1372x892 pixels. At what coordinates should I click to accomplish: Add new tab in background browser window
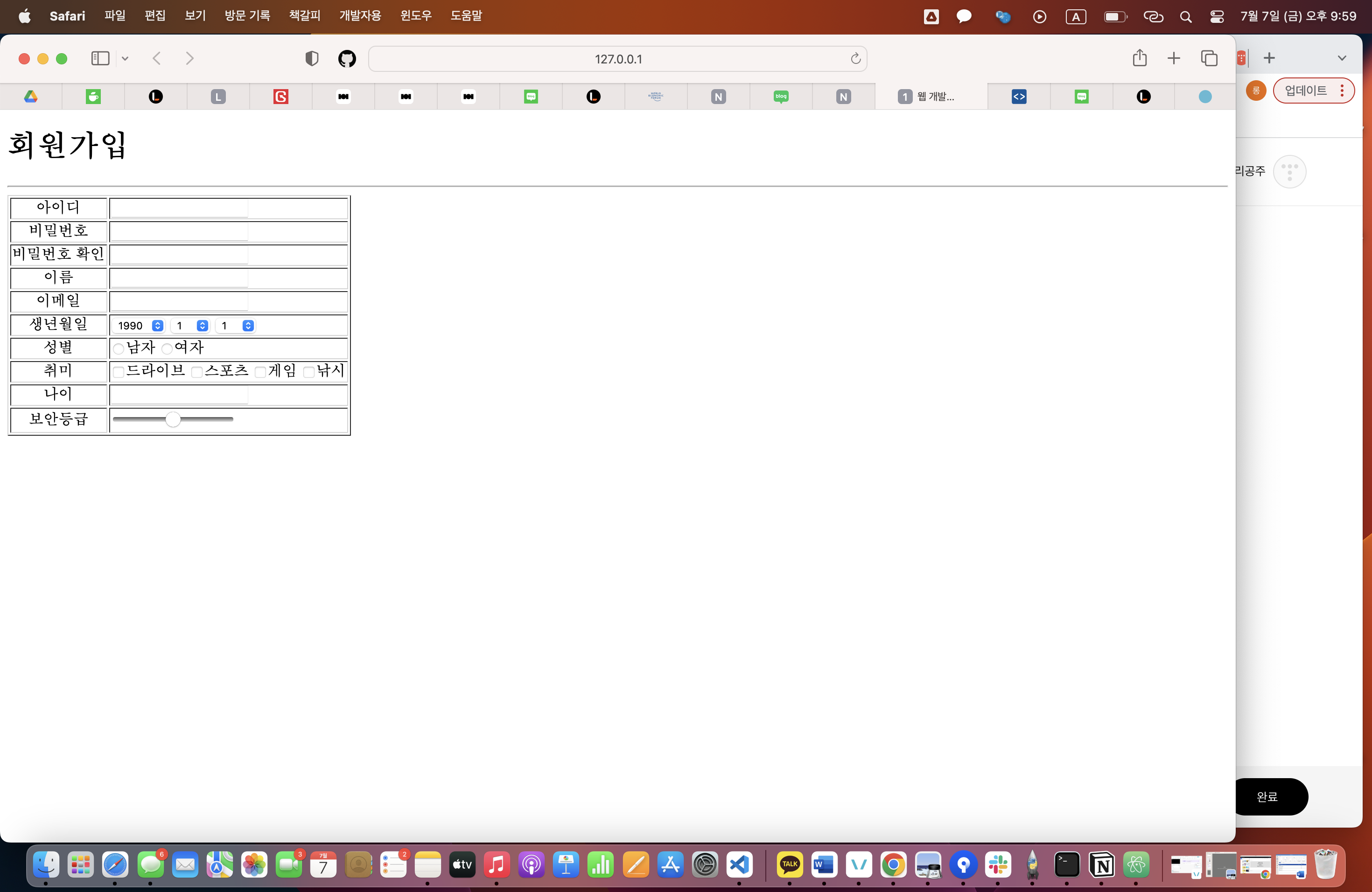pos(1269,58)
